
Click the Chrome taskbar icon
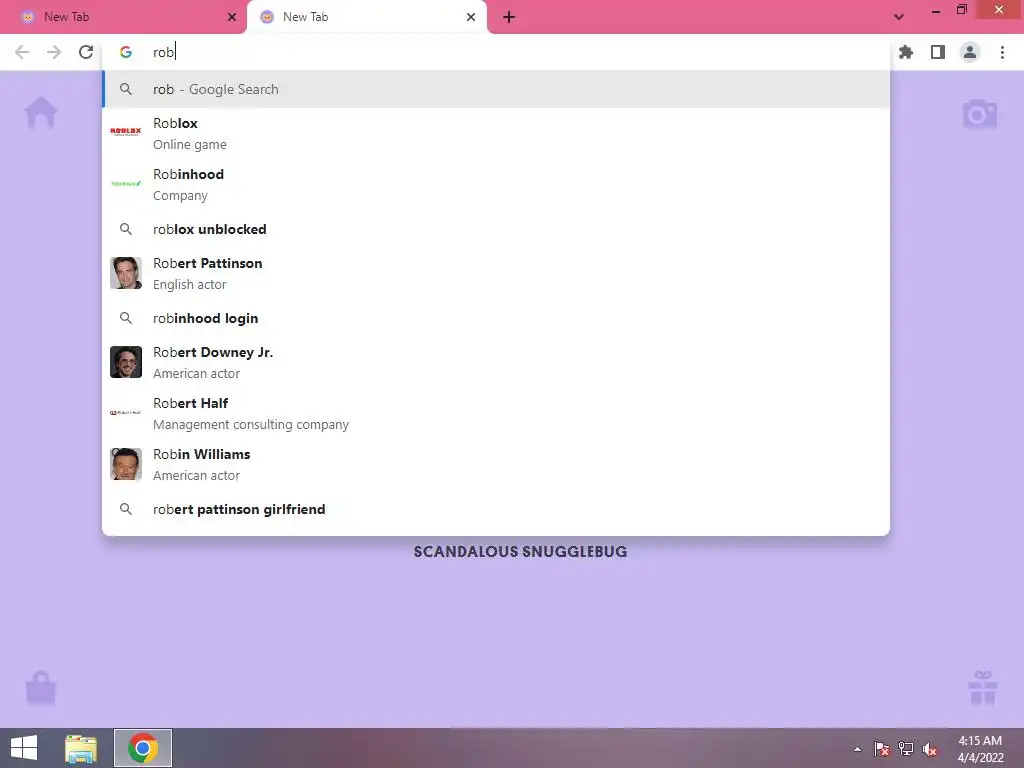(x=143, y=748)
